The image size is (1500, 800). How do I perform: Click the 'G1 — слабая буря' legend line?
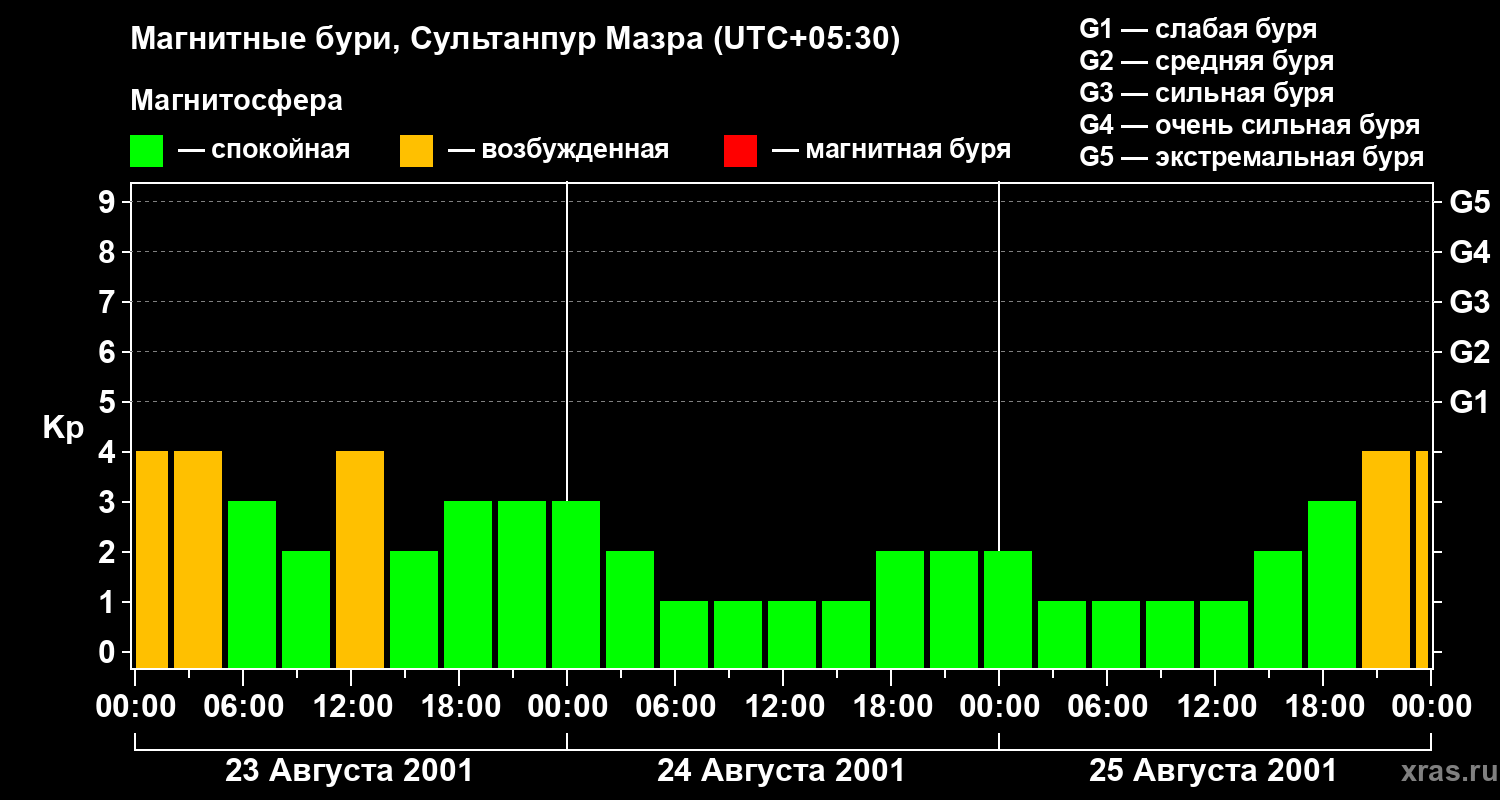click(1198, 29)
